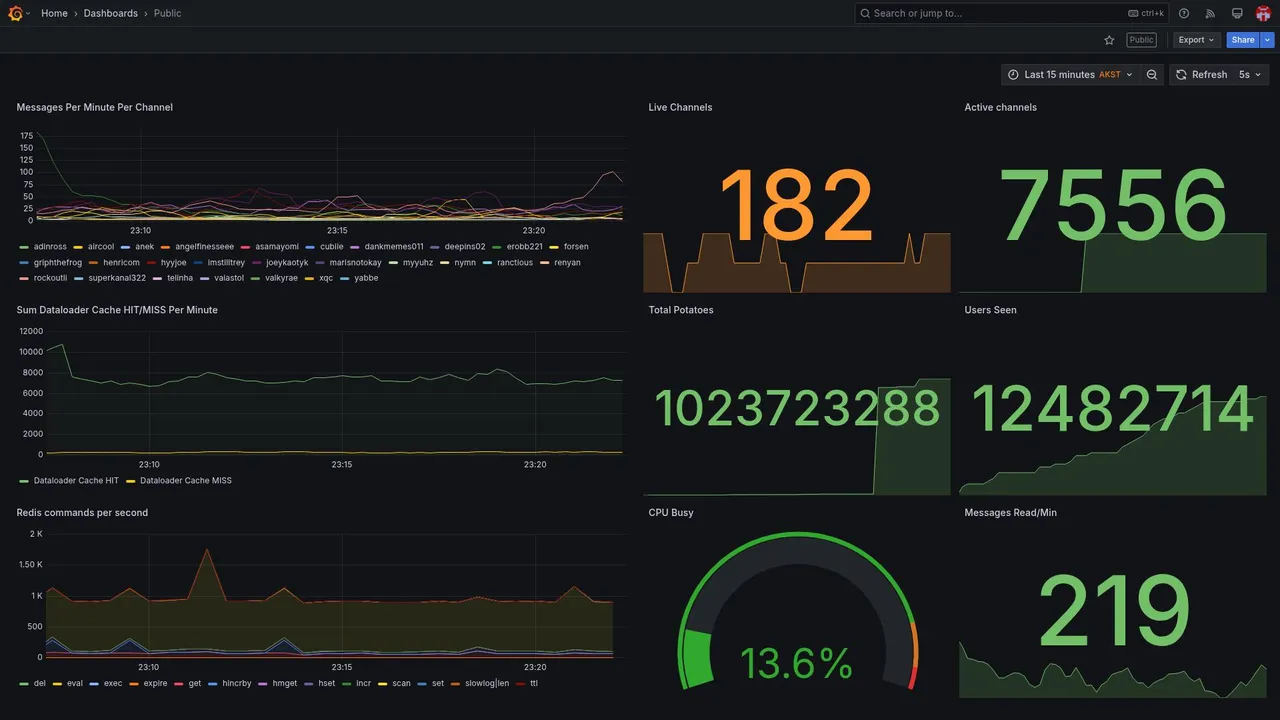The image size is (1280, 720).
Task: Click the Public badge label
Action: 1141,40
